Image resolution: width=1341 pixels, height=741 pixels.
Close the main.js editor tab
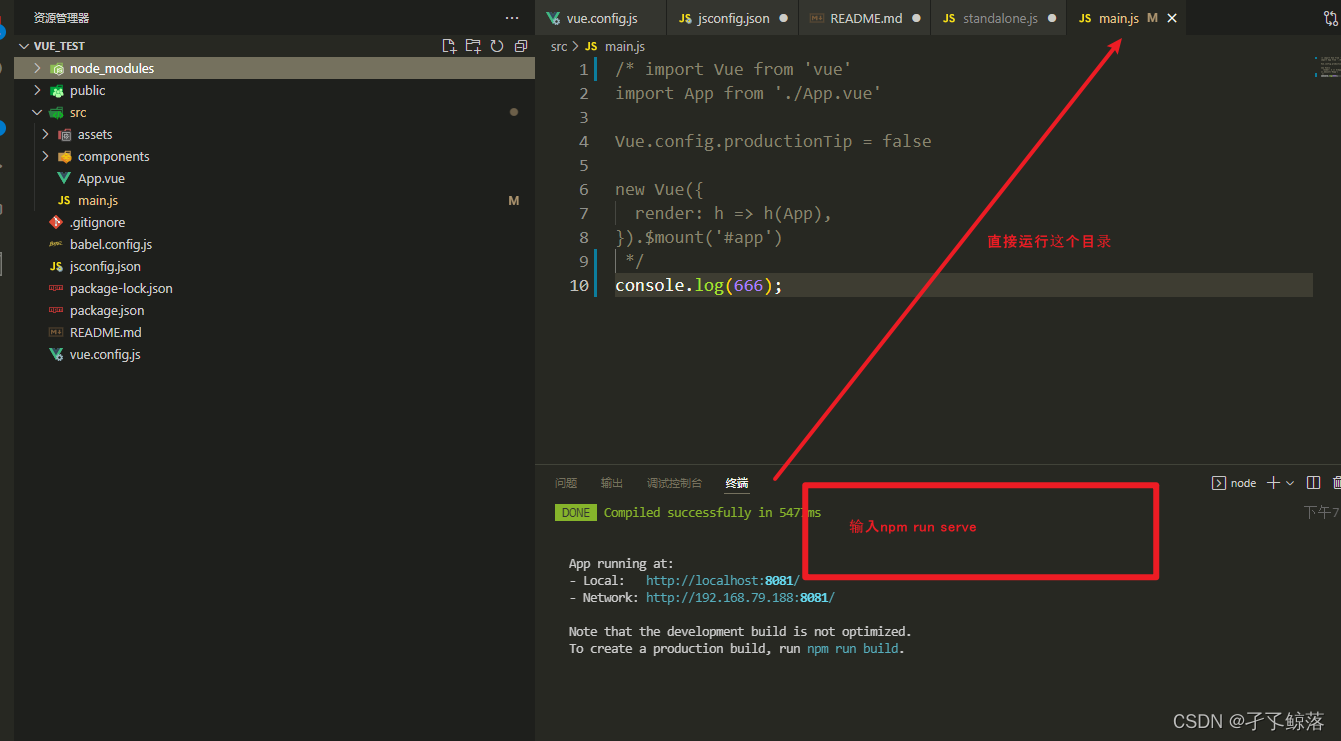(x=1172, y=18)
